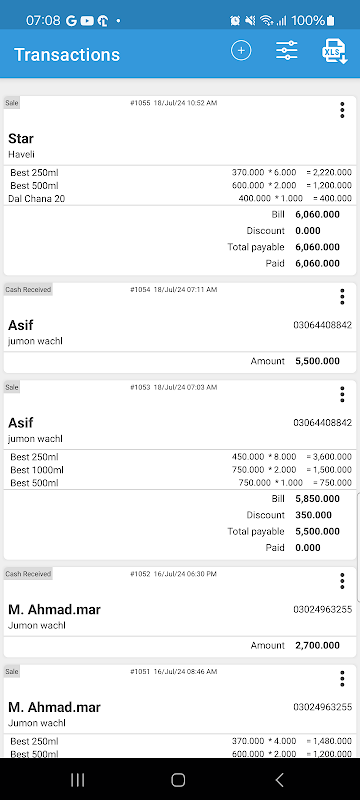This screenshot has width=360, height=800.
Task: Open the filter sliders icon
Action: click(x=287, y=51)
